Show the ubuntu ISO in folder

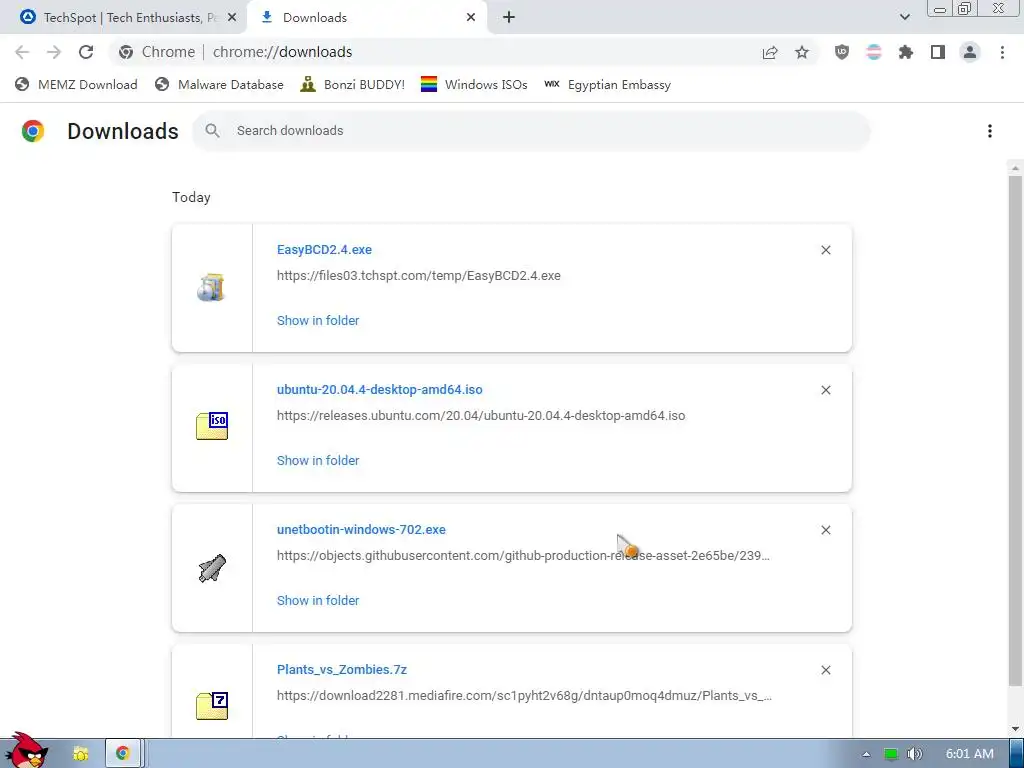(318, 460)
